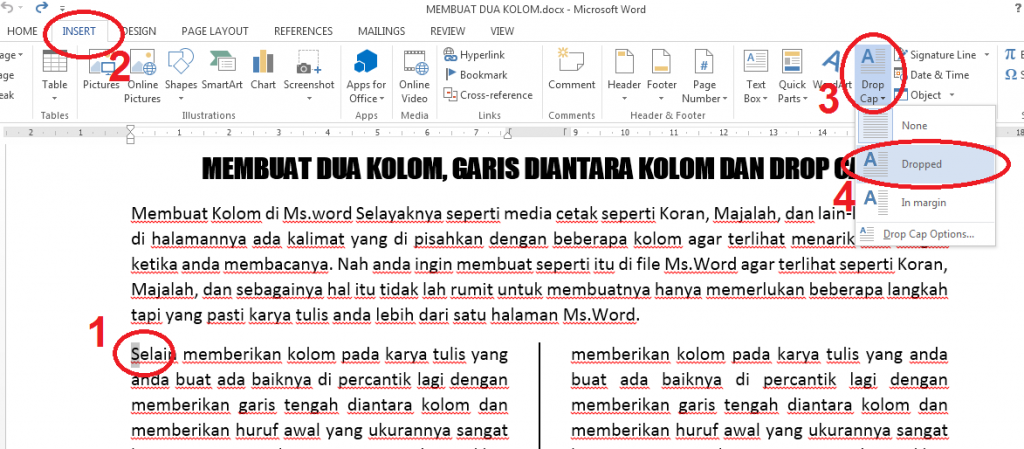Screen dimensions: 1024x449
Task: Insert a Signature Line
Action: click(x=936, y=55)
